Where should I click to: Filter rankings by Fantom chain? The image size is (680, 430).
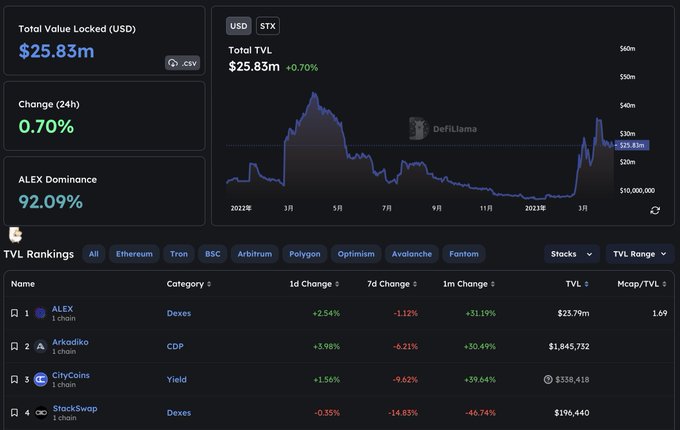(464, 254)
